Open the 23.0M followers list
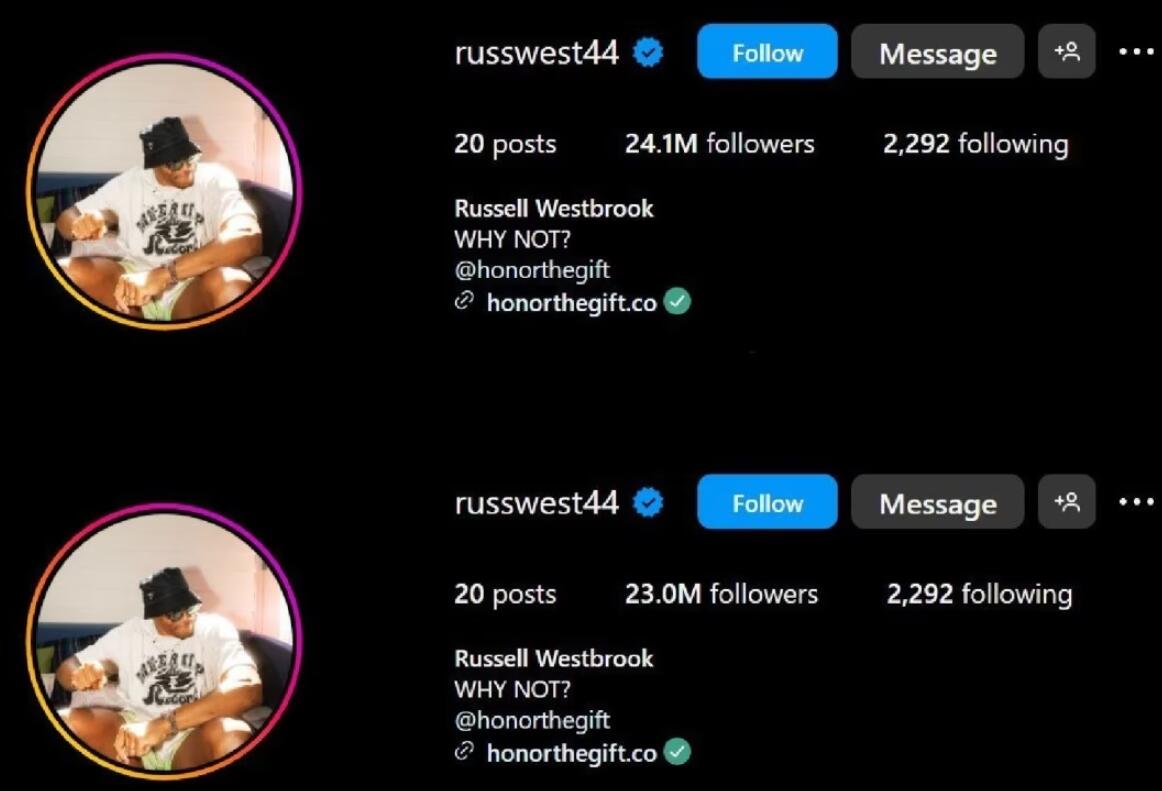1162x791 pixels. [721, 594]
